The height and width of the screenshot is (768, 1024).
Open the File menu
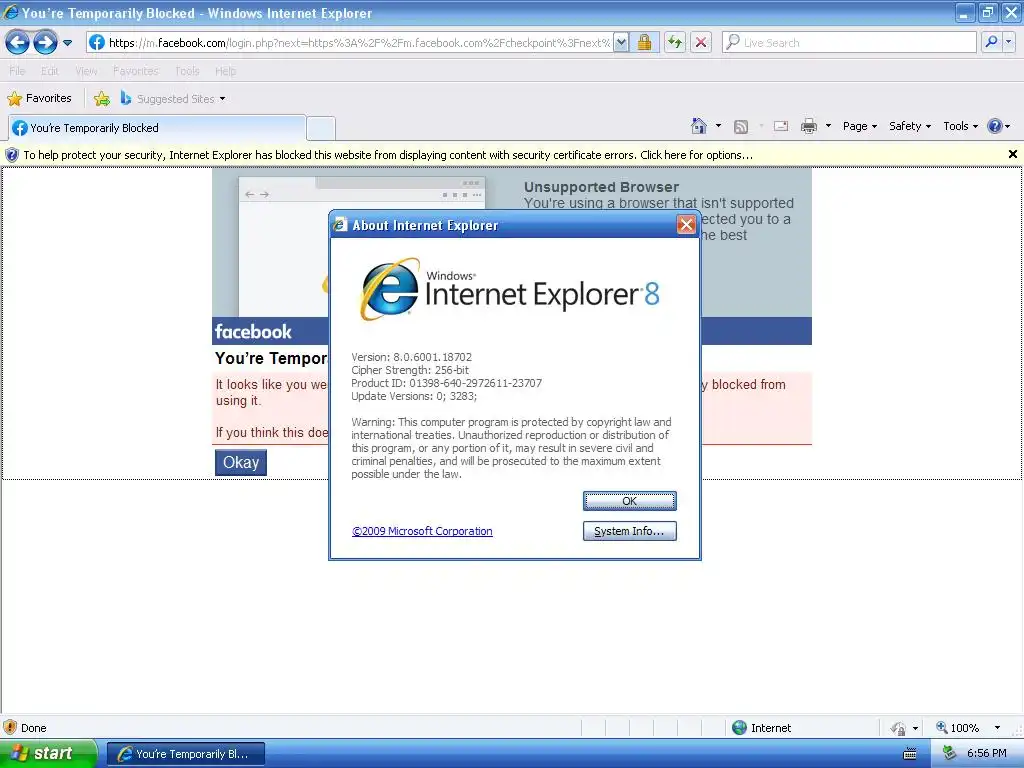17,71
